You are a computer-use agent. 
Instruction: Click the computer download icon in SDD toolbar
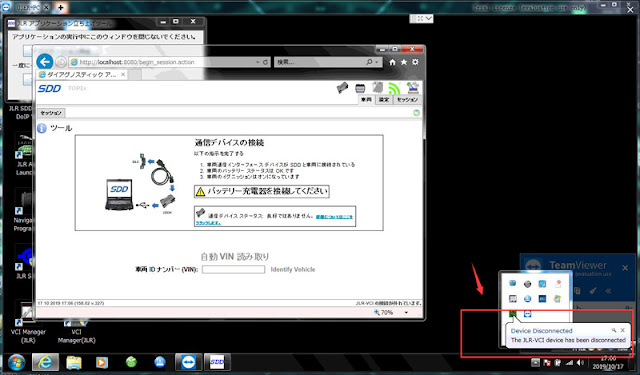(x=413, y=87)
